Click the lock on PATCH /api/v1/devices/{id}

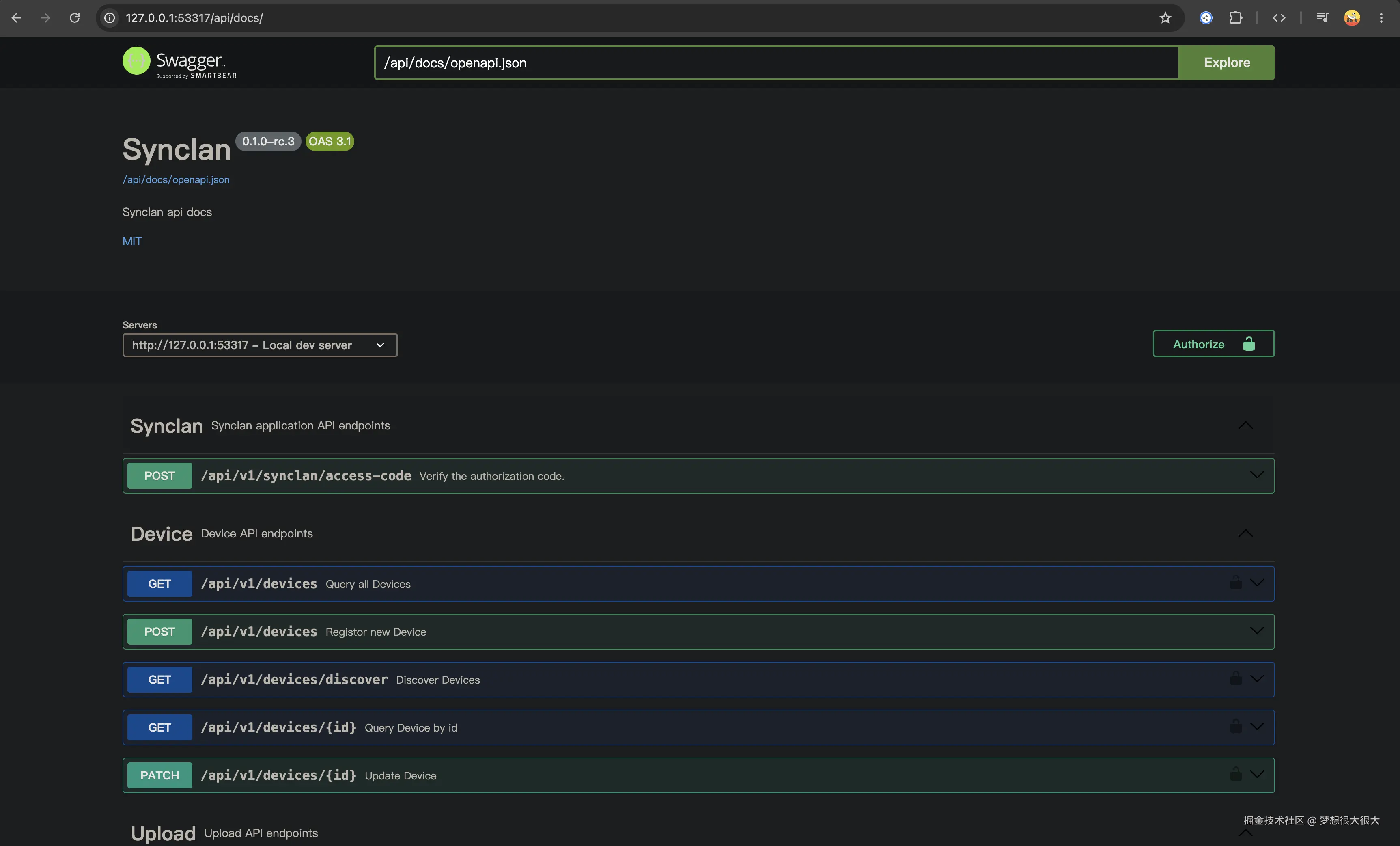(1235, 774)
